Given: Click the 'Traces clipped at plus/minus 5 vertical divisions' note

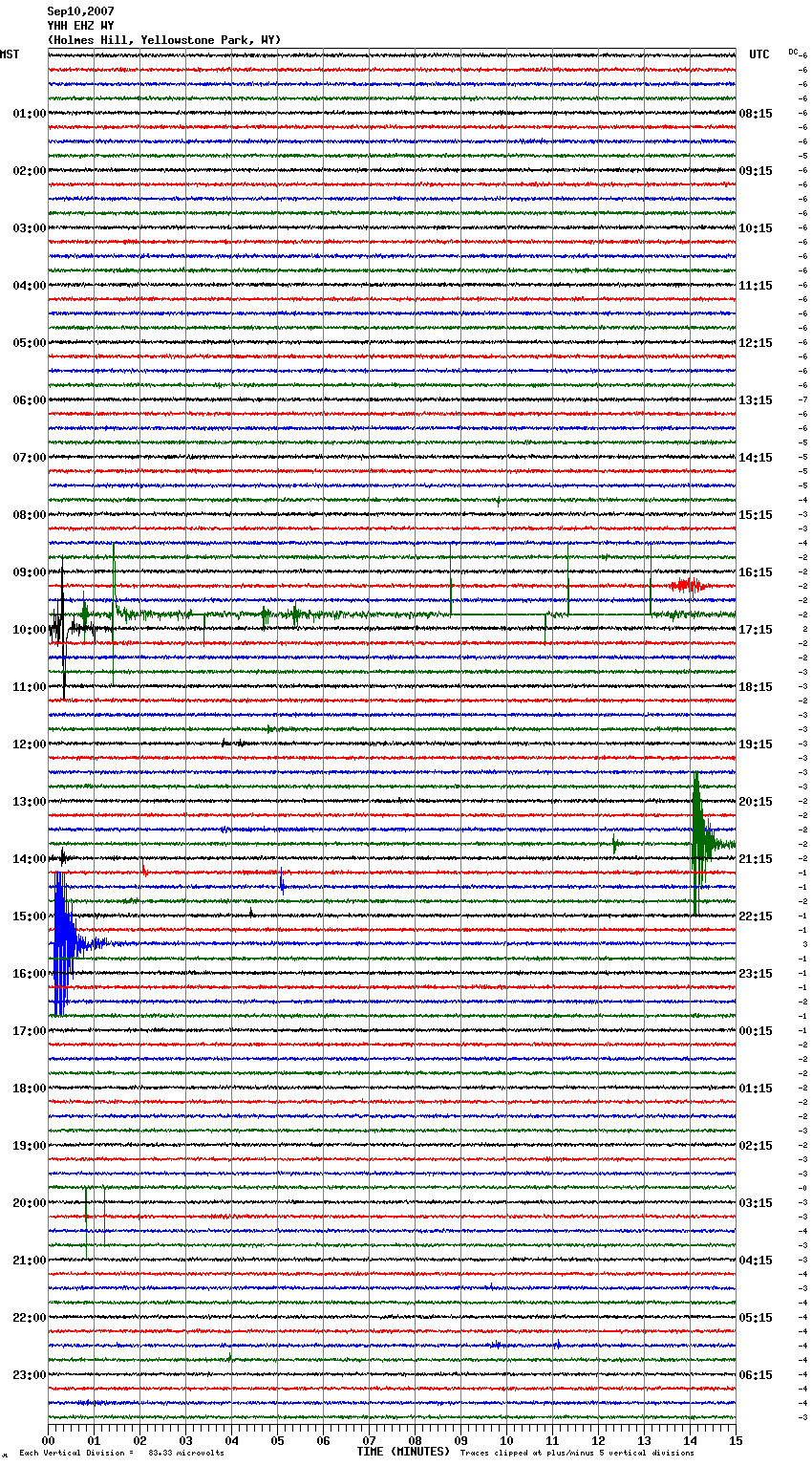Looking at the screenshot, I should coord(578,1453).
